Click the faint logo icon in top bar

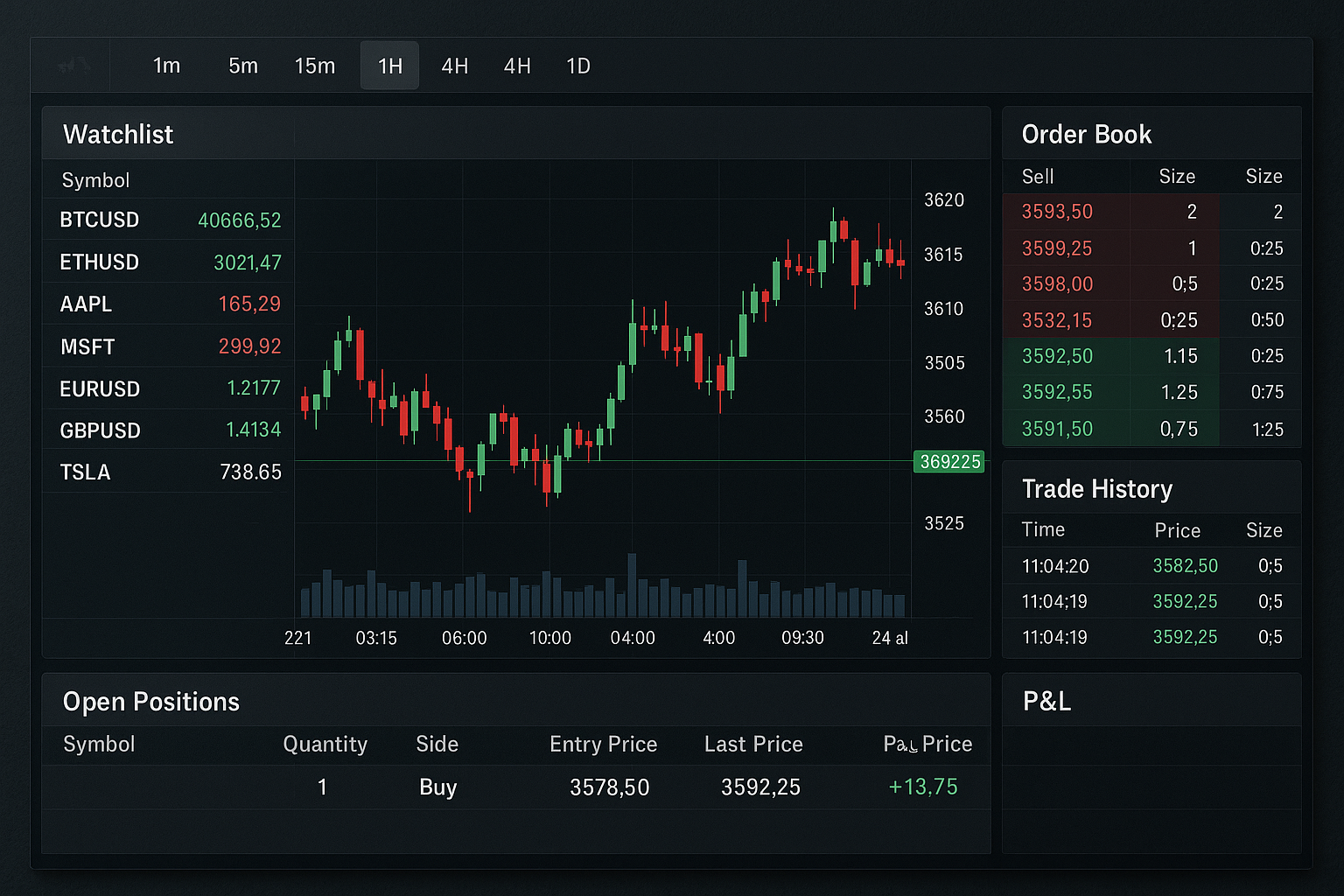click(73, 66)
